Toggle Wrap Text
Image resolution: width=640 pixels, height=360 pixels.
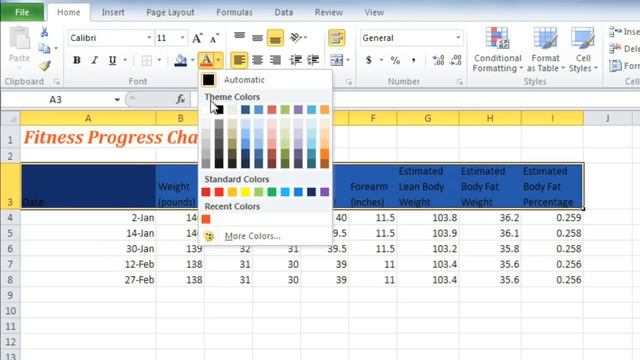(x=336, y=38)
